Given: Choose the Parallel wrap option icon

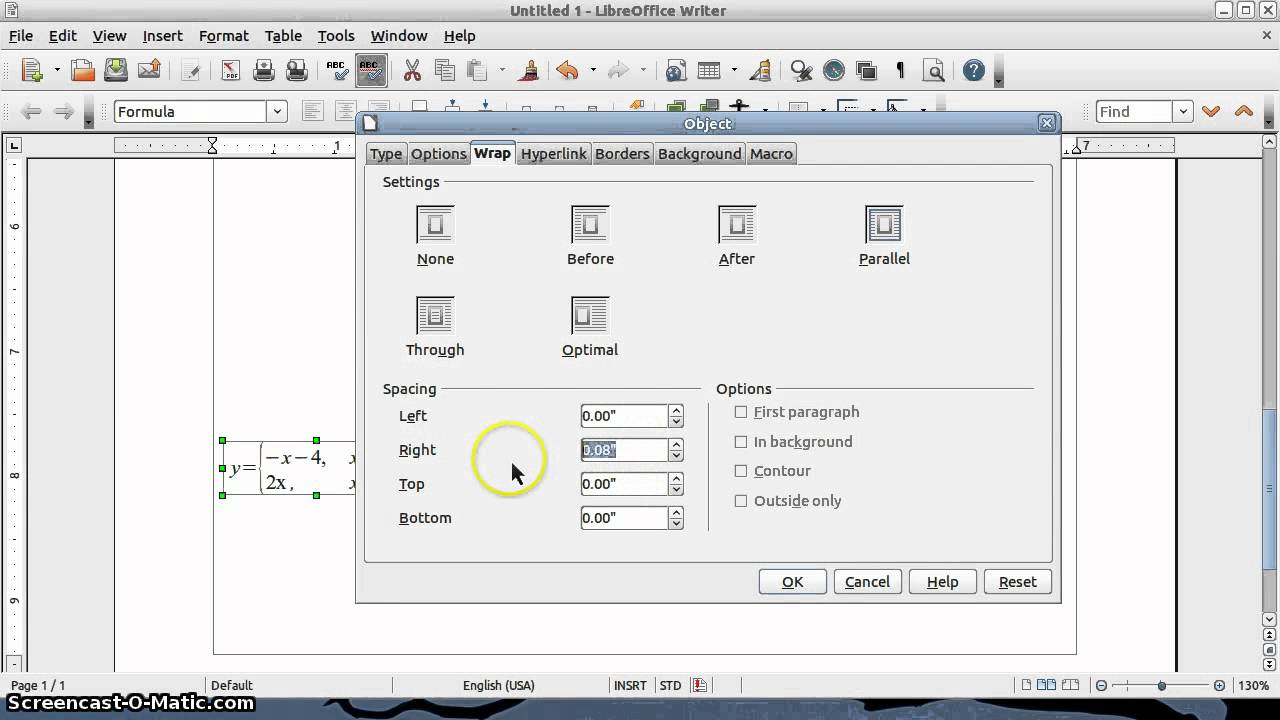Looking at the screenshot, I should [x=884, y=225].
